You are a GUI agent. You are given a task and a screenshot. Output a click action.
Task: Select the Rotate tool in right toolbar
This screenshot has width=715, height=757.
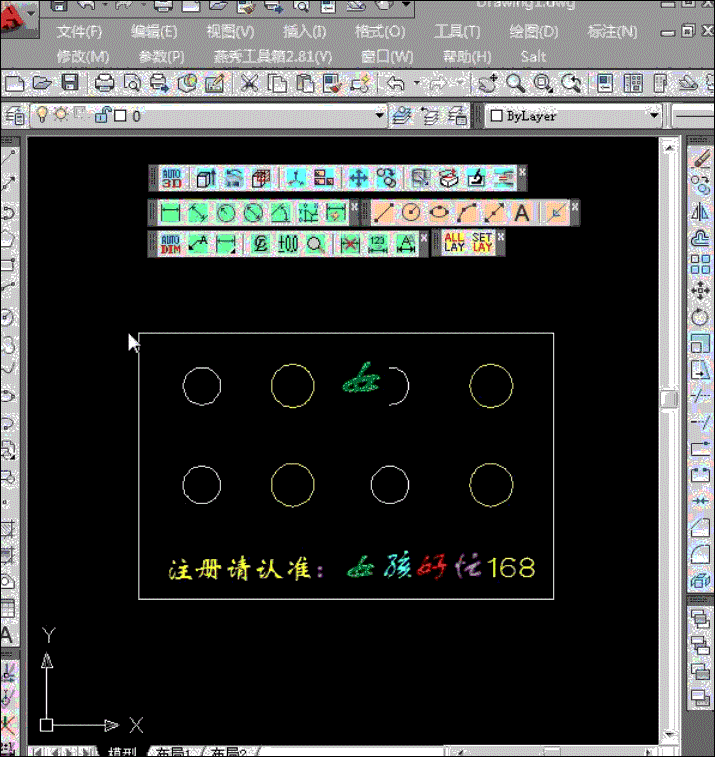coord(700,318)
